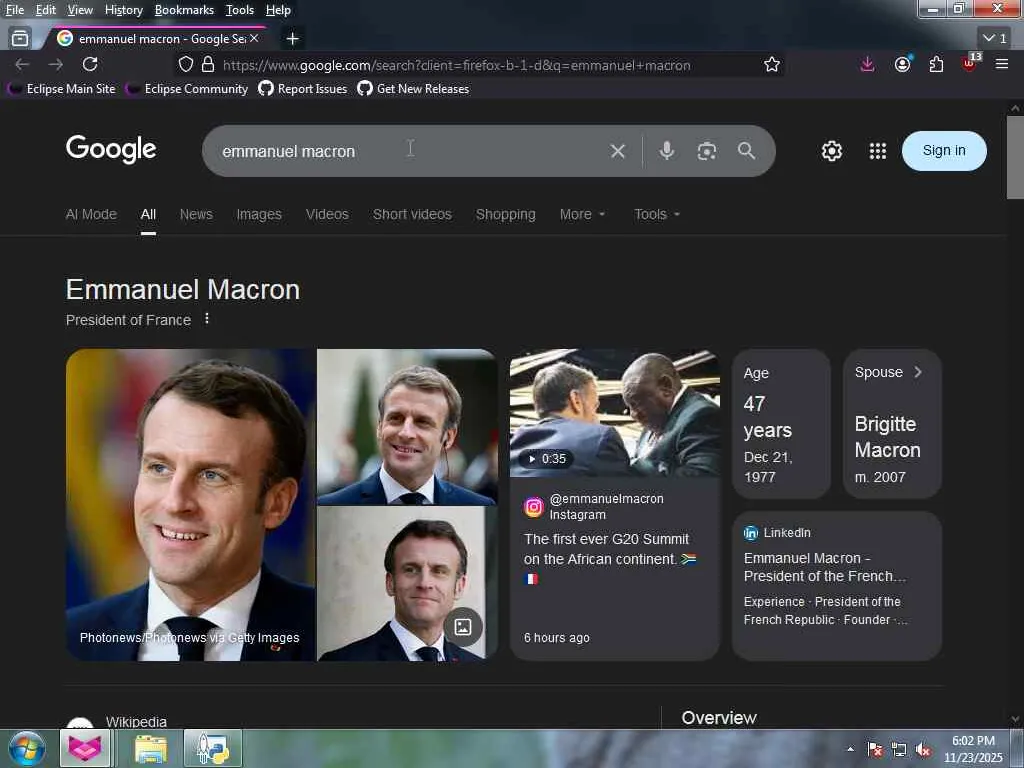Open a new browser tab
1024x768 pixels.
click(293, 39)
